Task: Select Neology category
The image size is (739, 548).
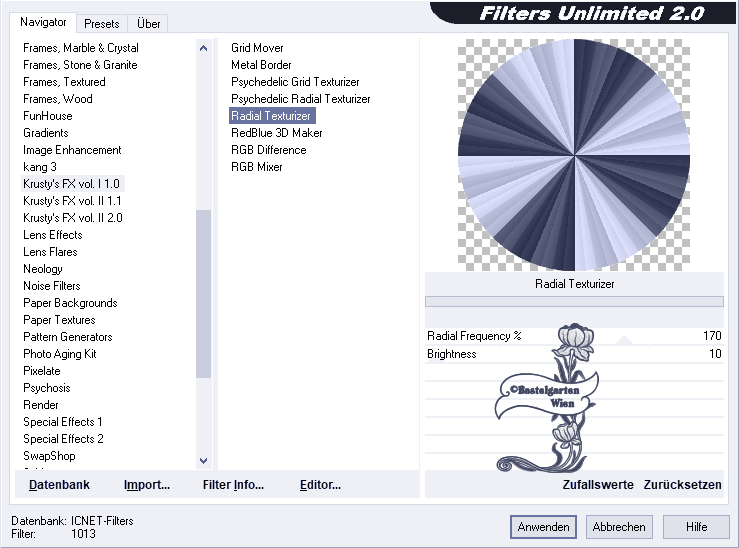Action: point(42,269)
